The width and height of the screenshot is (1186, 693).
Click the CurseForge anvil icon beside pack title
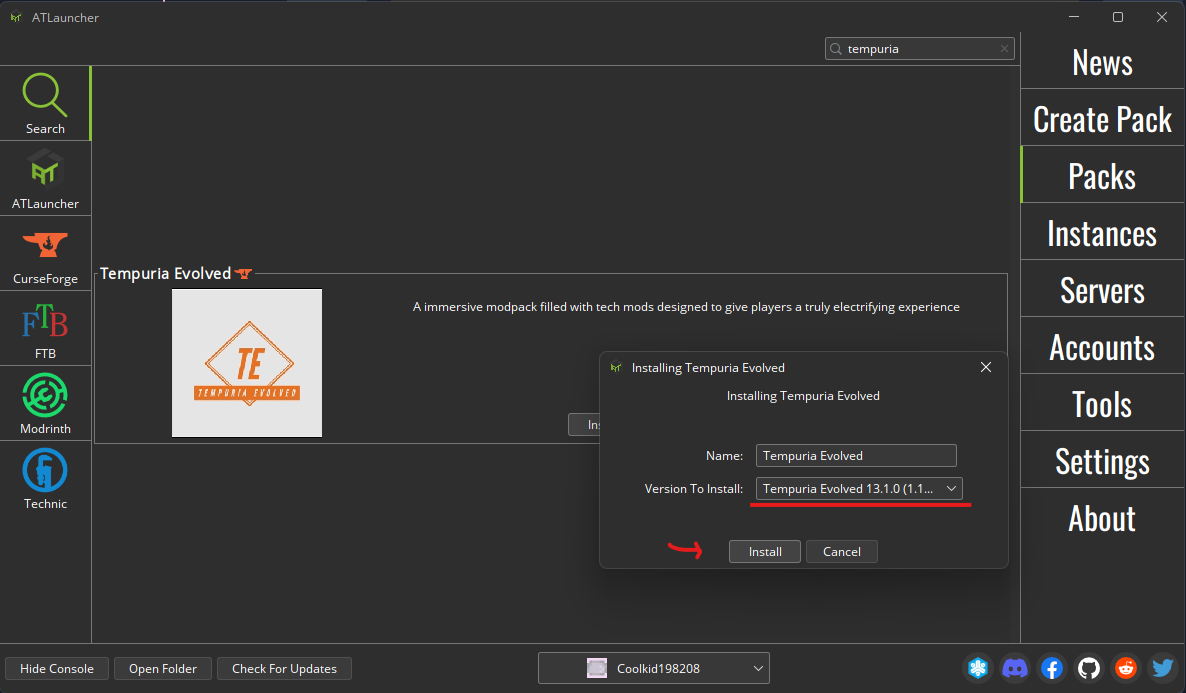click(244, 273)
